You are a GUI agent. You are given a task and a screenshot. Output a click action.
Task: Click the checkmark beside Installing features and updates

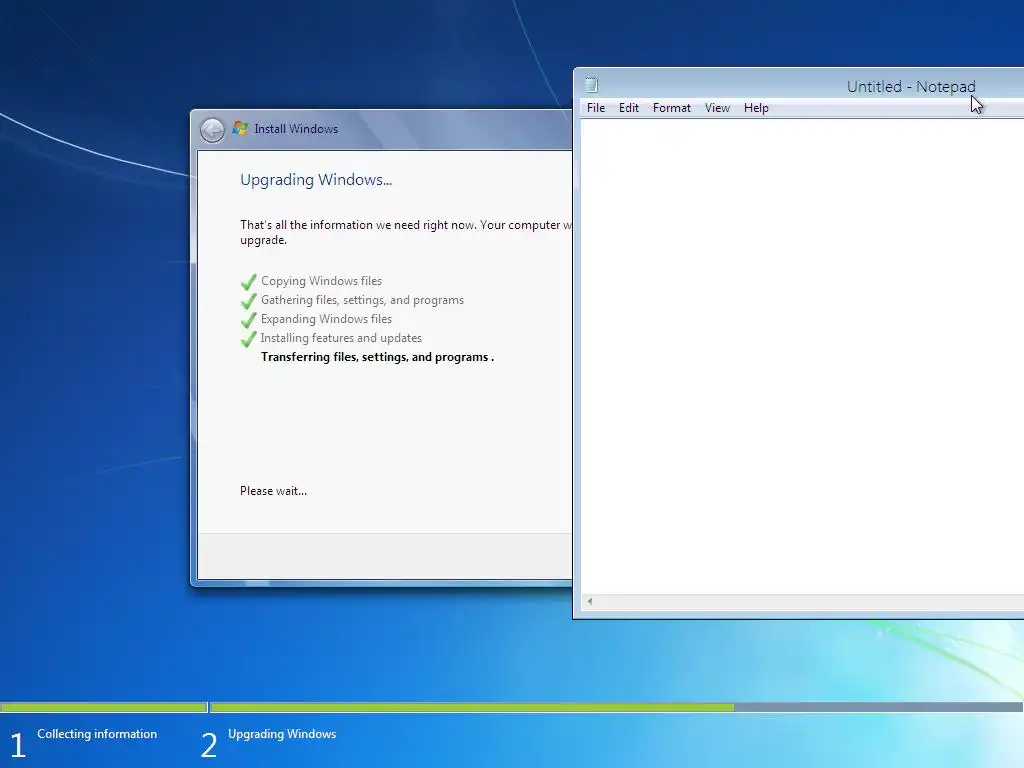248,338
